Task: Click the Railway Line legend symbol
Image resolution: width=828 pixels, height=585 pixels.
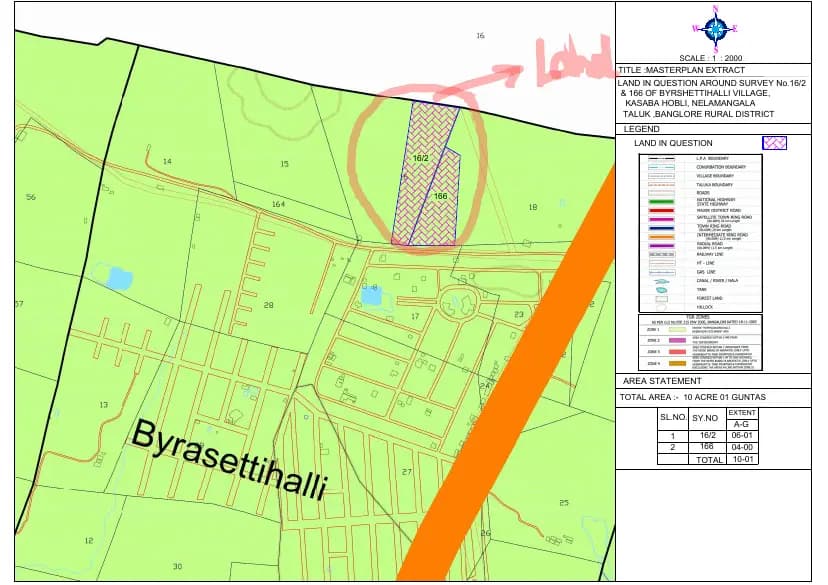Action: tap(662, 254)
